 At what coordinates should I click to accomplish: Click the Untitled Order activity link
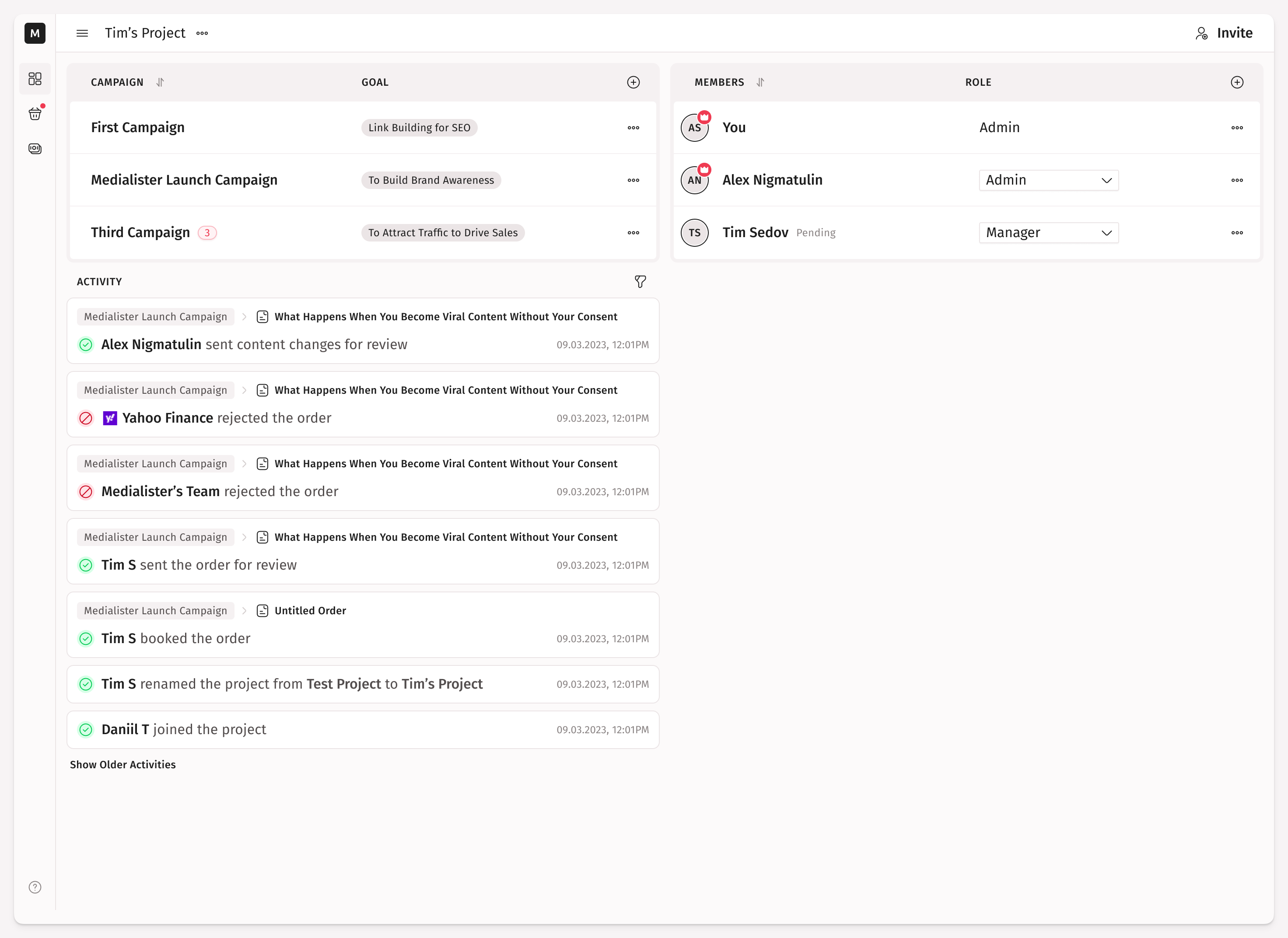pos(310,610)
